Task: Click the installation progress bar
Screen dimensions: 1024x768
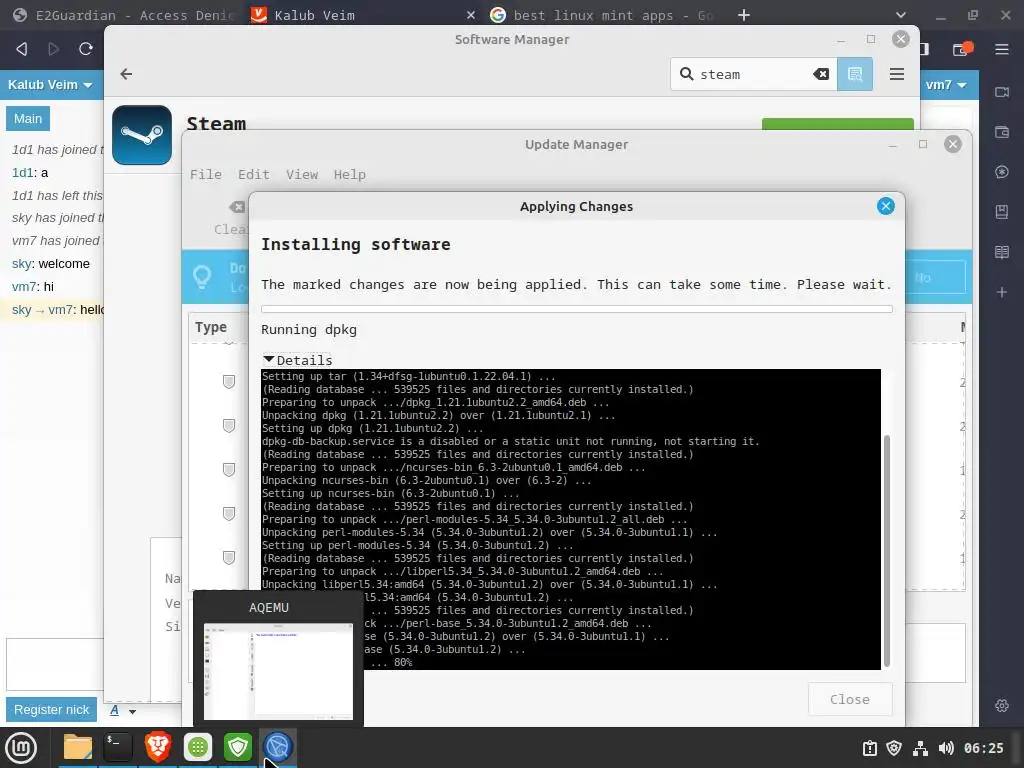Action: (x=577, y=309)
